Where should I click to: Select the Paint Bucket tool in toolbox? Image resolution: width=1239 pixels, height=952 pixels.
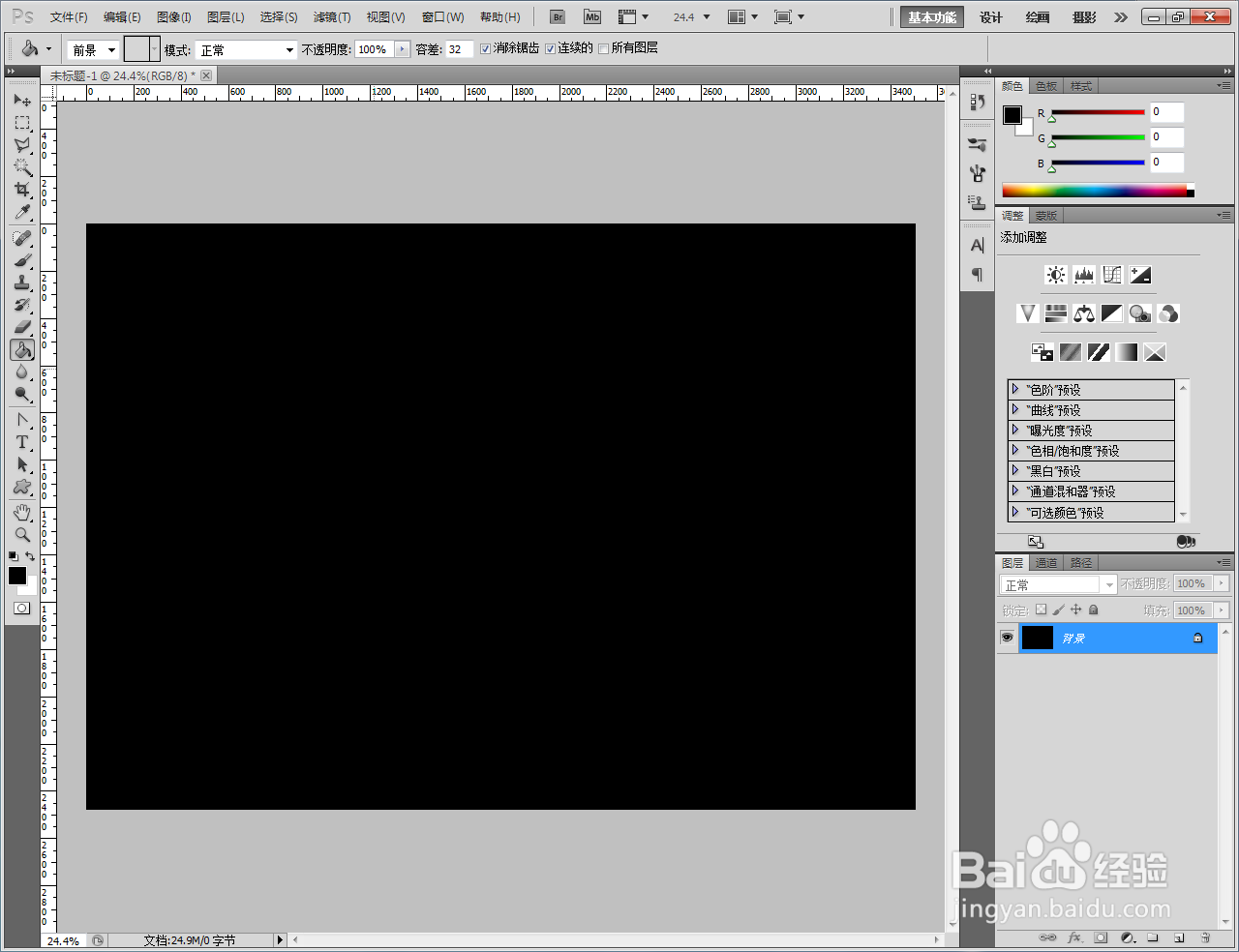click(x=22, y=349)
